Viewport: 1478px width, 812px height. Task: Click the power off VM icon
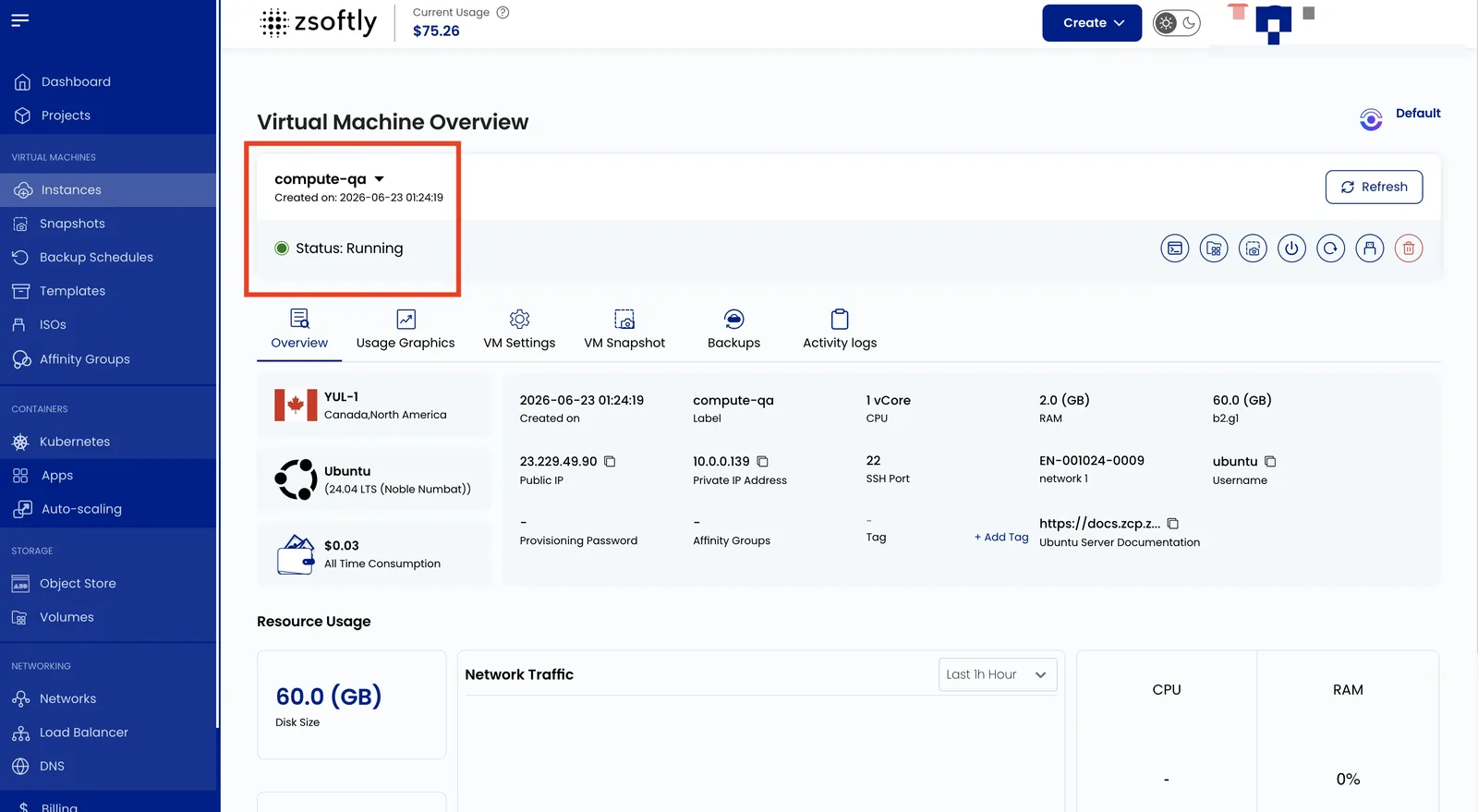click(1291, 248)
